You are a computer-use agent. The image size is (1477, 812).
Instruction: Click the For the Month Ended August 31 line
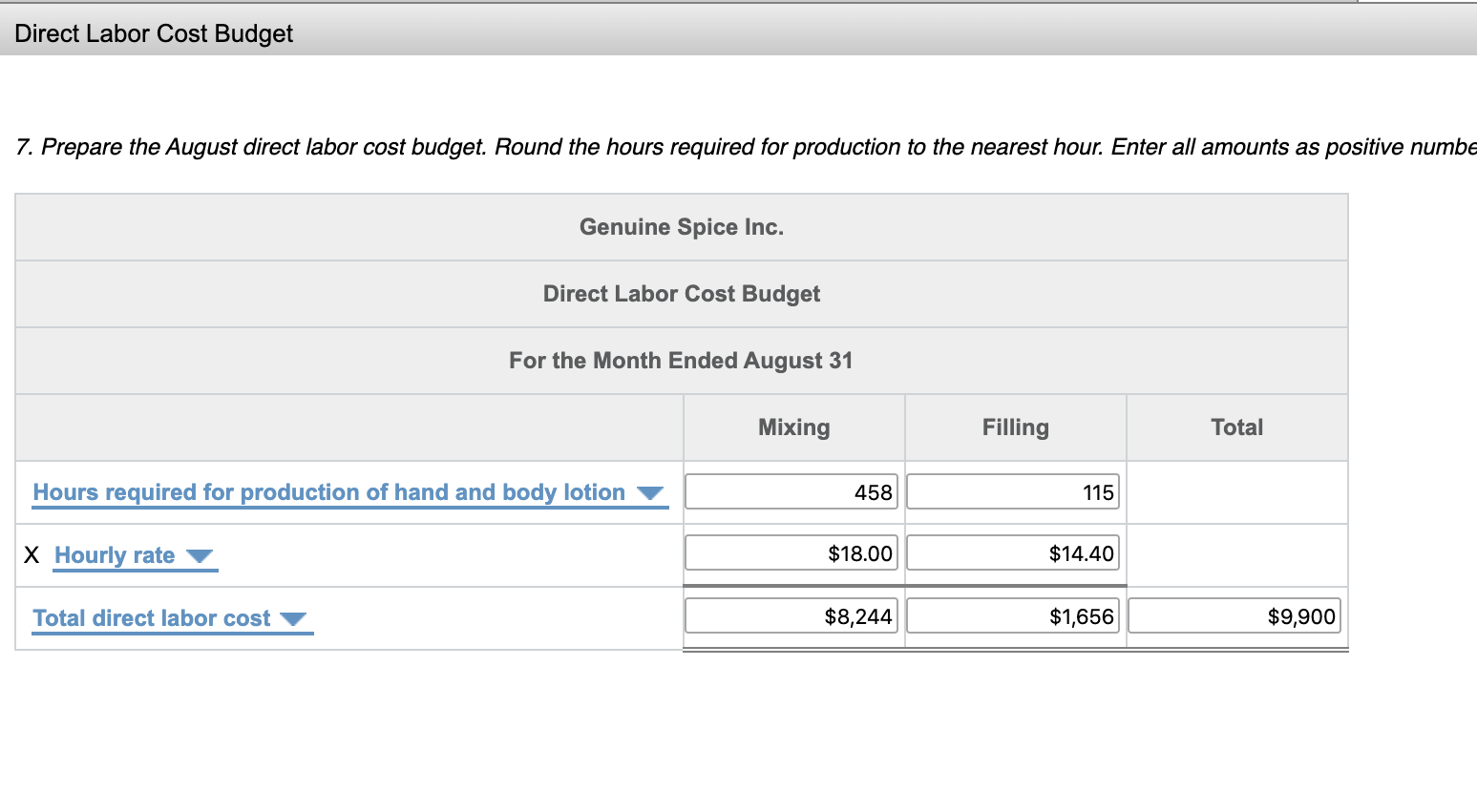[681, 361]
